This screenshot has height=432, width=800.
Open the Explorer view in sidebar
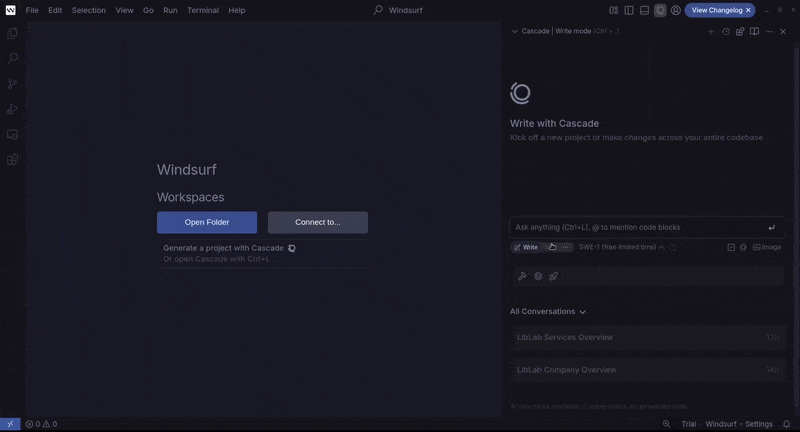pos(13,33)
